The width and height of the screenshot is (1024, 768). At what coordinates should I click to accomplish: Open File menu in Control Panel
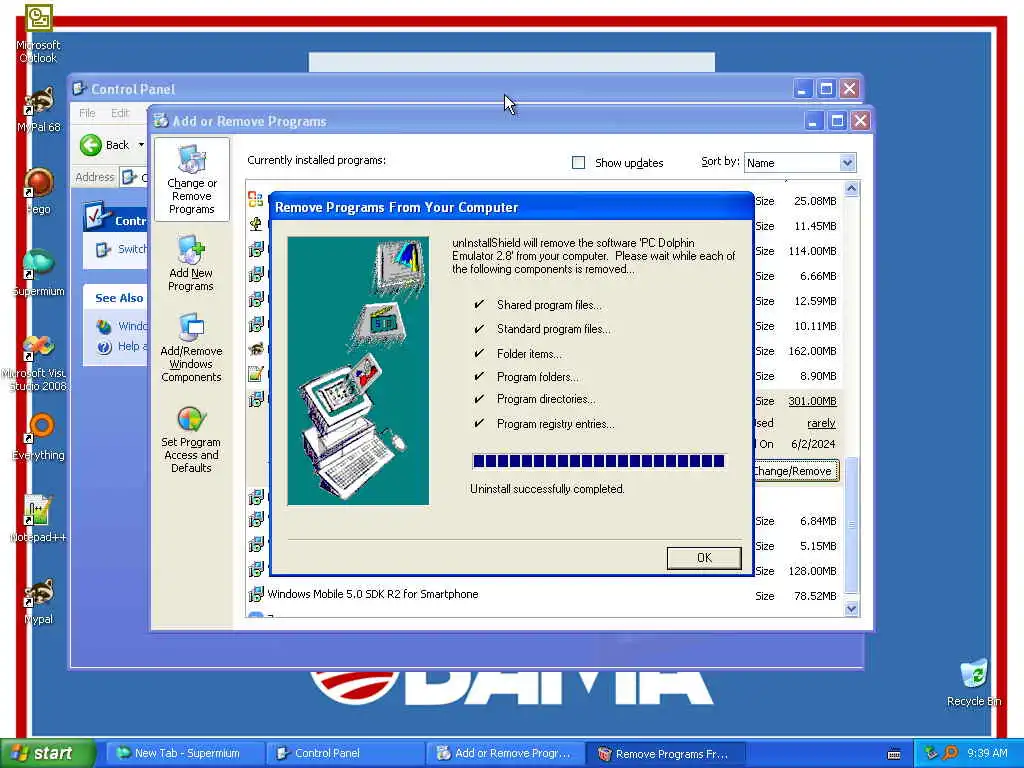[x=87, y=113]
